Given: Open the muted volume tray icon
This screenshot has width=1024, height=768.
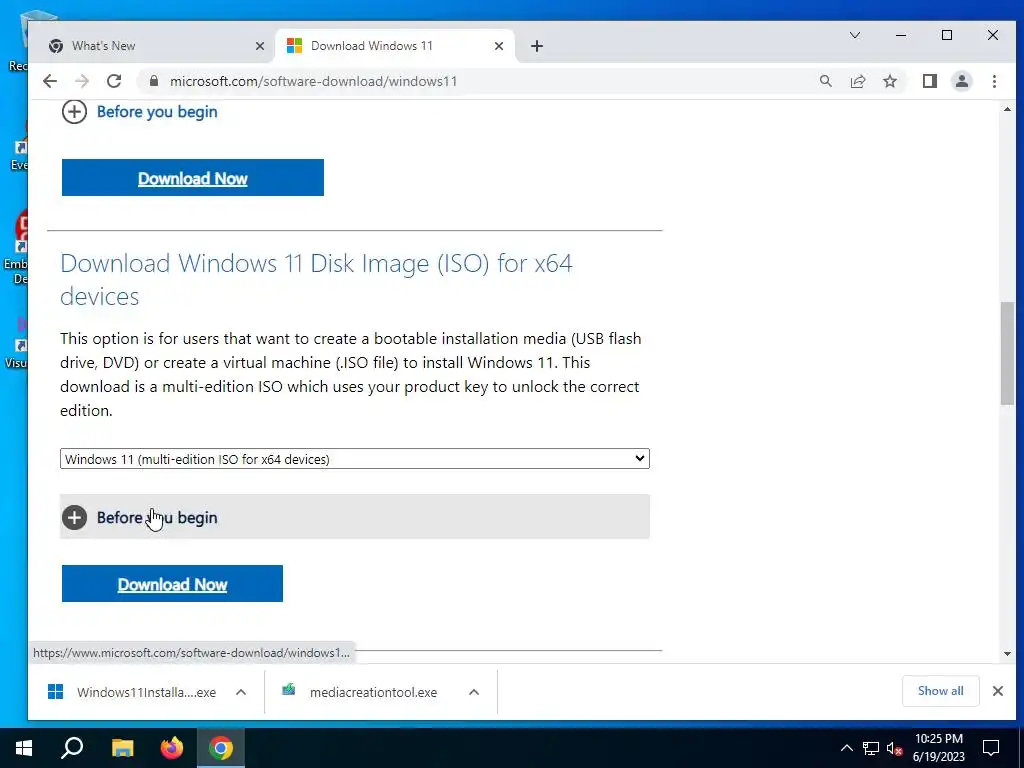Looking at the screenshot, I should coord(895,748).
